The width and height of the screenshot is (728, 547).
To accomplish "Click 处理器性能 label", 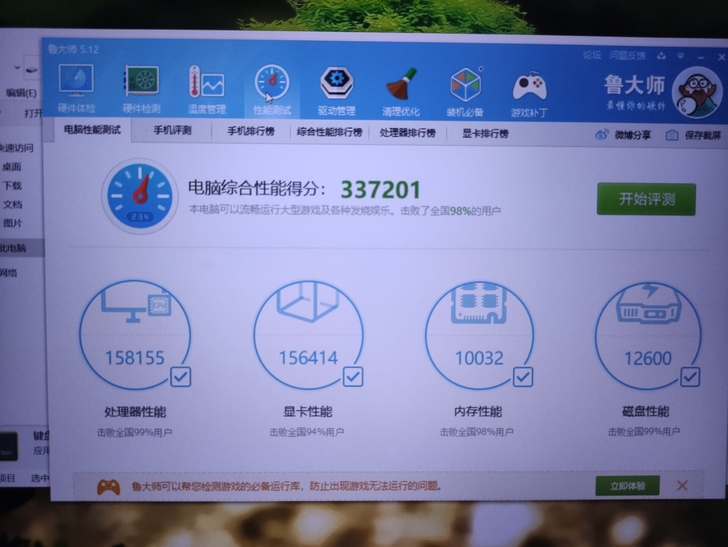I will (135, 412).
